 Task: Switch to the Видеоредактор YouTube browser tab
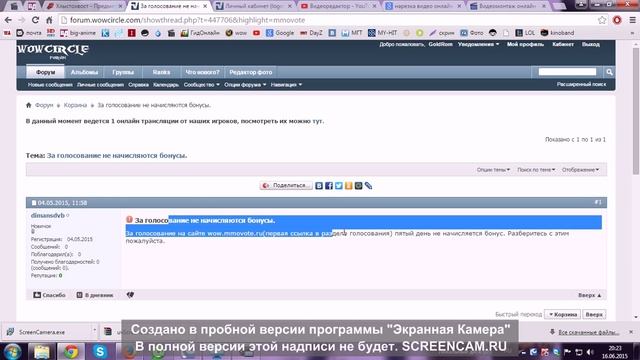tap(338, 6)
